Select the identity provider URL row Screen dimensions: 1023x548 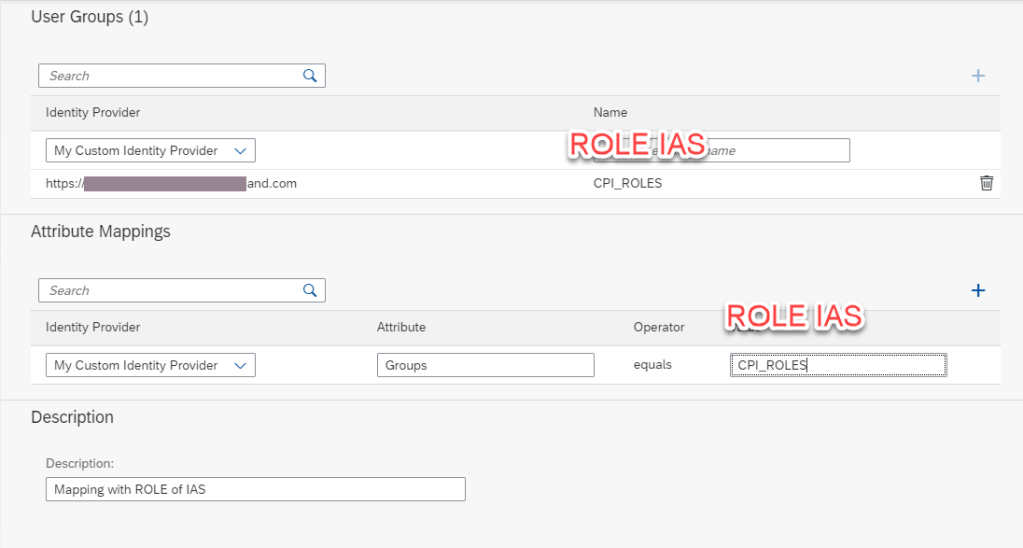[171, 184]
